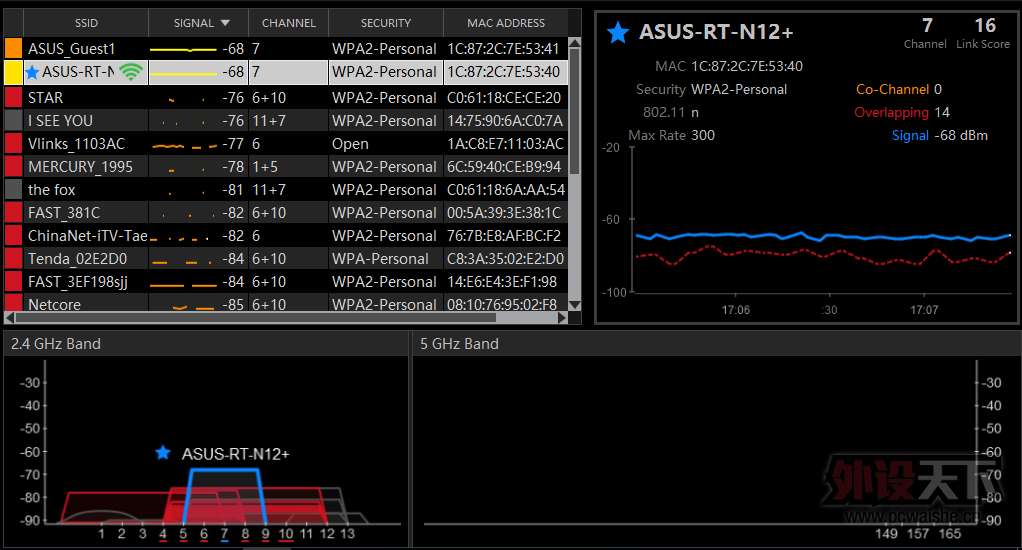
Task: Click the SSID column header
Action: [86, 23]
